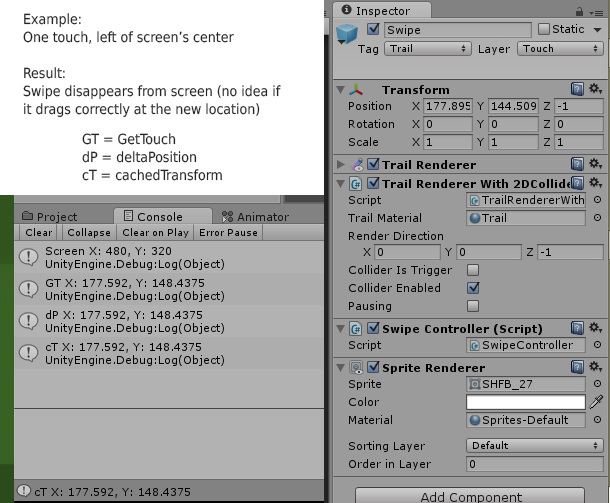Toggle the Error Pause button
This screenshot has width=610, height=503.
pos(228,233)
